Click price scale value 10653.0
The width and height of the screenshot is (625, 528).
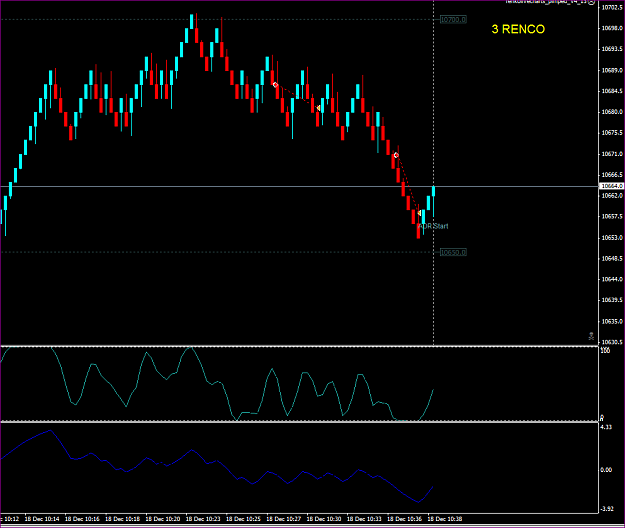[x=612, y=238]
